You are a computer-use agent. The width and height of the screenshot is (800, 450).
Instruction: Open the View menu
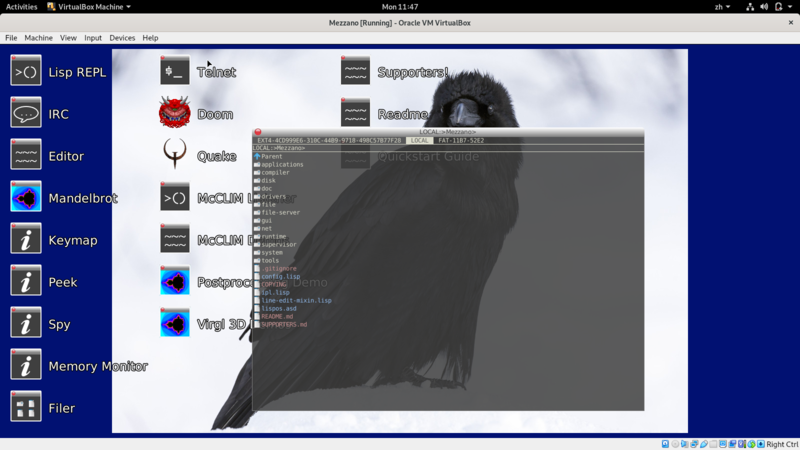click(68, 38)
